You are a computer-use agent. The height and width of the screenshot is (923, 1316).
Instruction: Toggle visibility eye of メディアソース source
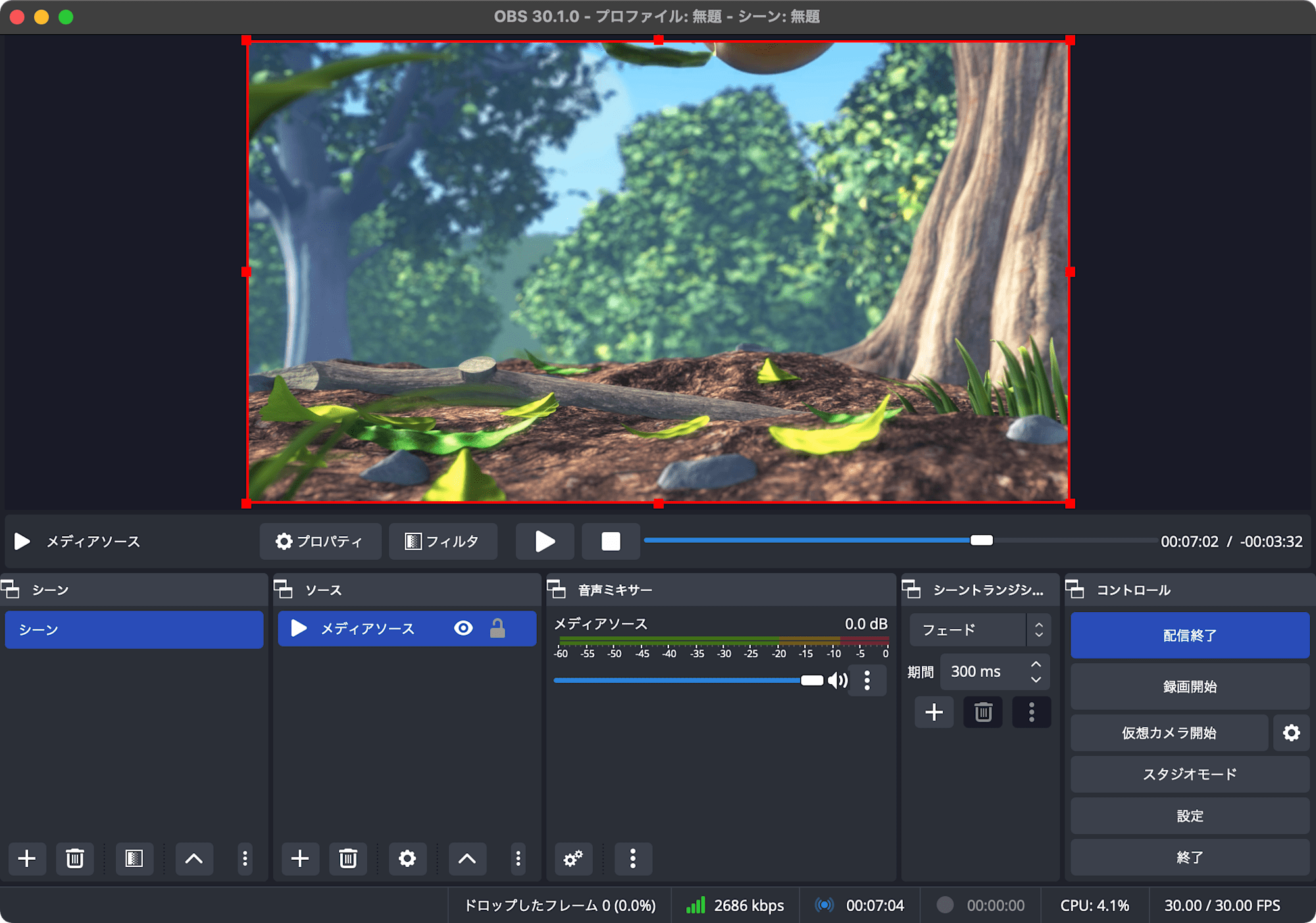point(463,628)
